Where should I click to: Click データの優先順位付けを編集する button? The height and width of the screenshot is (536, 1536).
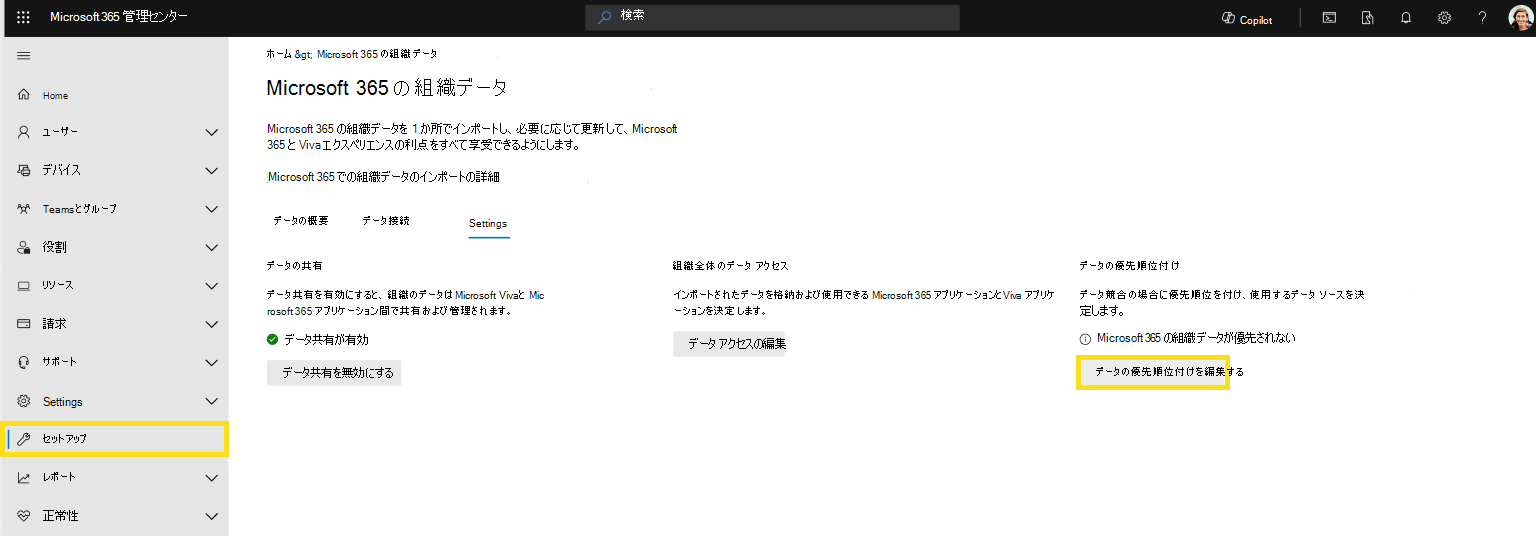pyautogui.click(x=1153, y=372)
